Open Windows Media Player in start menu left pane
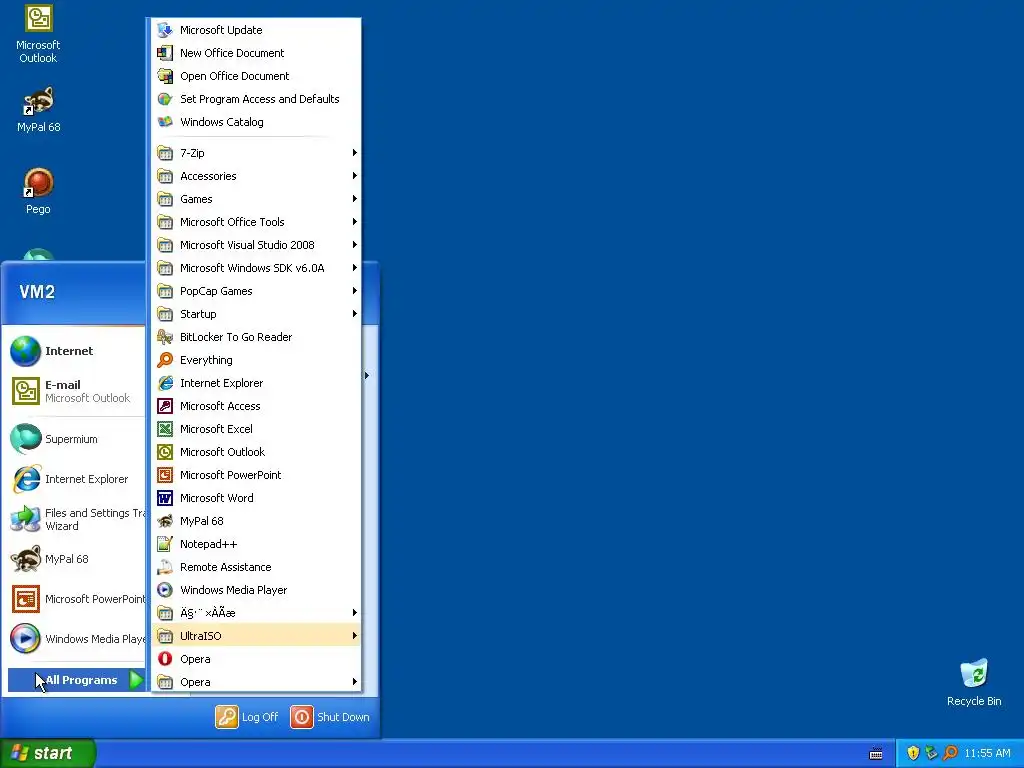1024x768 pixels. pyautogui.click(x=76, y=639)
